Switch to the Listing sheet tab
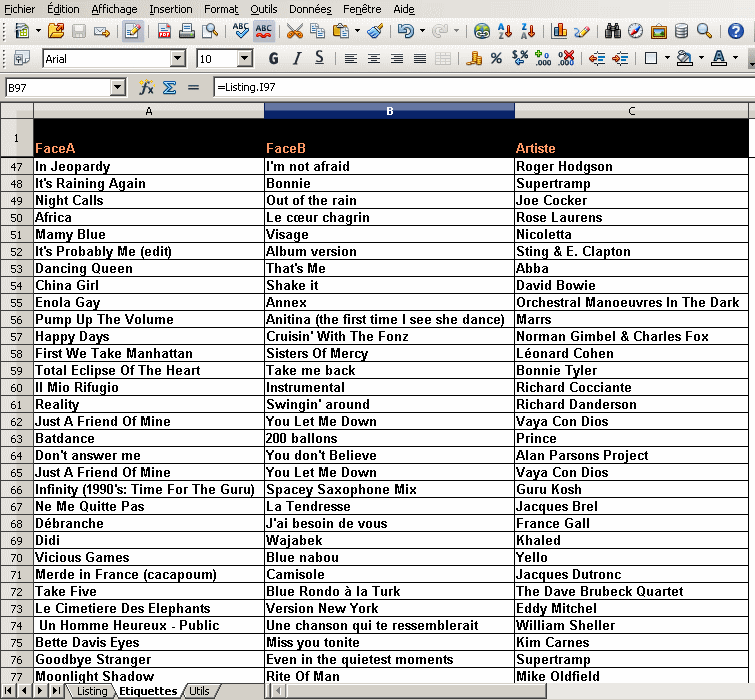The image size is (755, 700). tap(92, 691)
